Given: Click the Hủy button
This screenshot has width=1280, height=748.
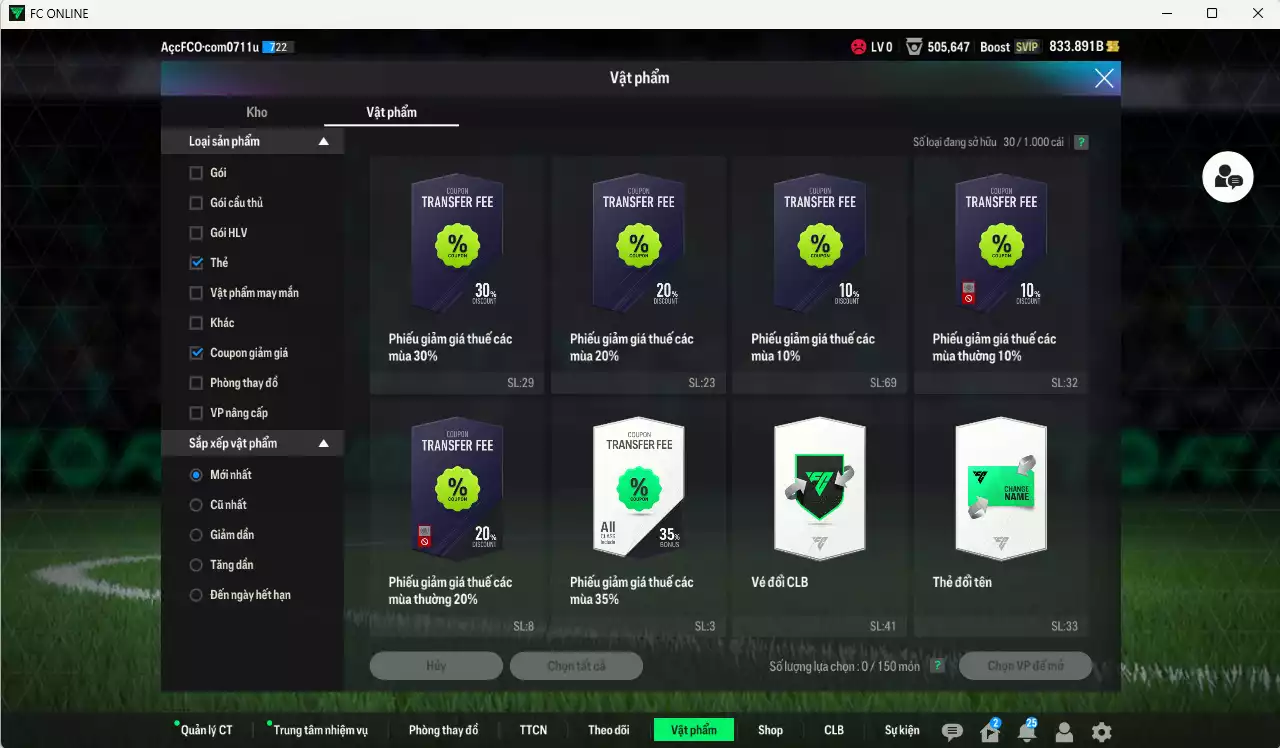Looking at the screenshot, I should tap(436, 665).
